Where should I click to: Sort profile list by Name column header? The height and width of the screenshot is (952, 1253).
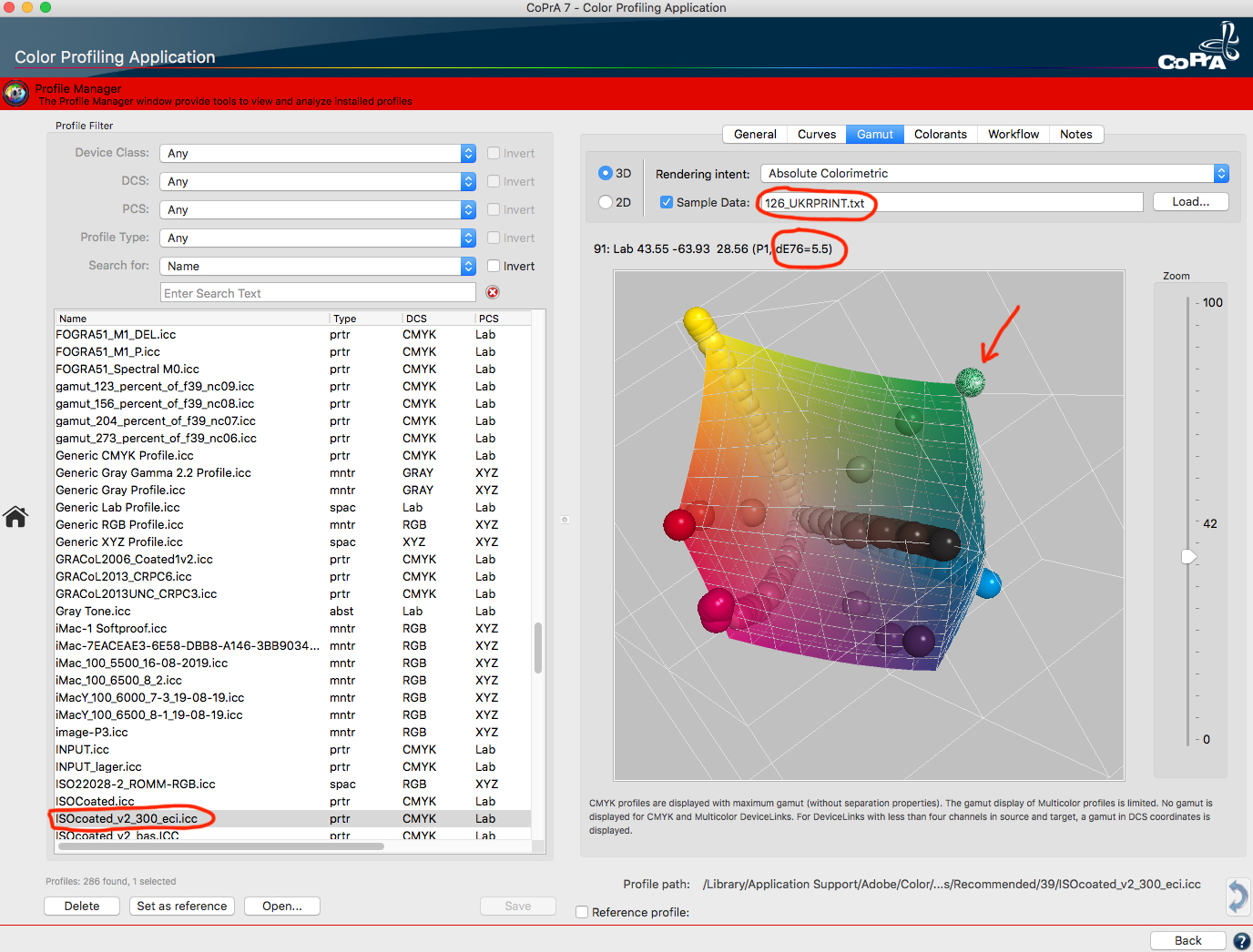click(191, 319)
